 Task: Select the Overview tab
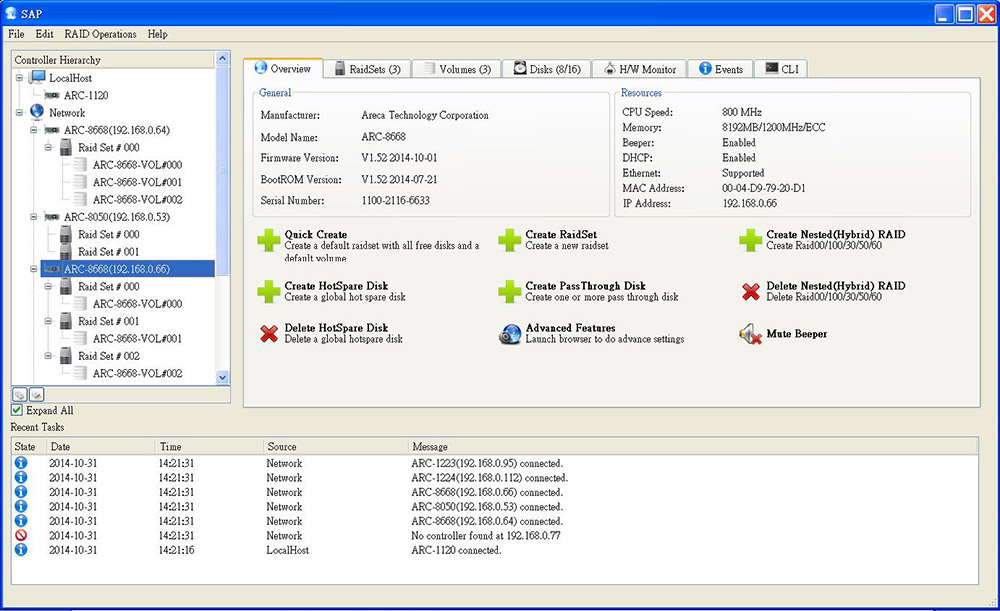(283, 68)
